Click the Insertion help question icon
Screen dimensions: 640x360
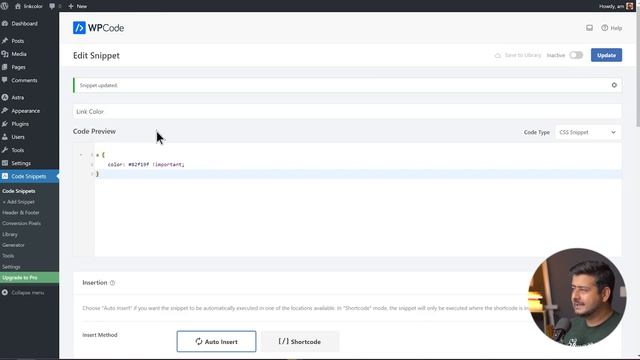pyautogui.click(x=112, y=283)
